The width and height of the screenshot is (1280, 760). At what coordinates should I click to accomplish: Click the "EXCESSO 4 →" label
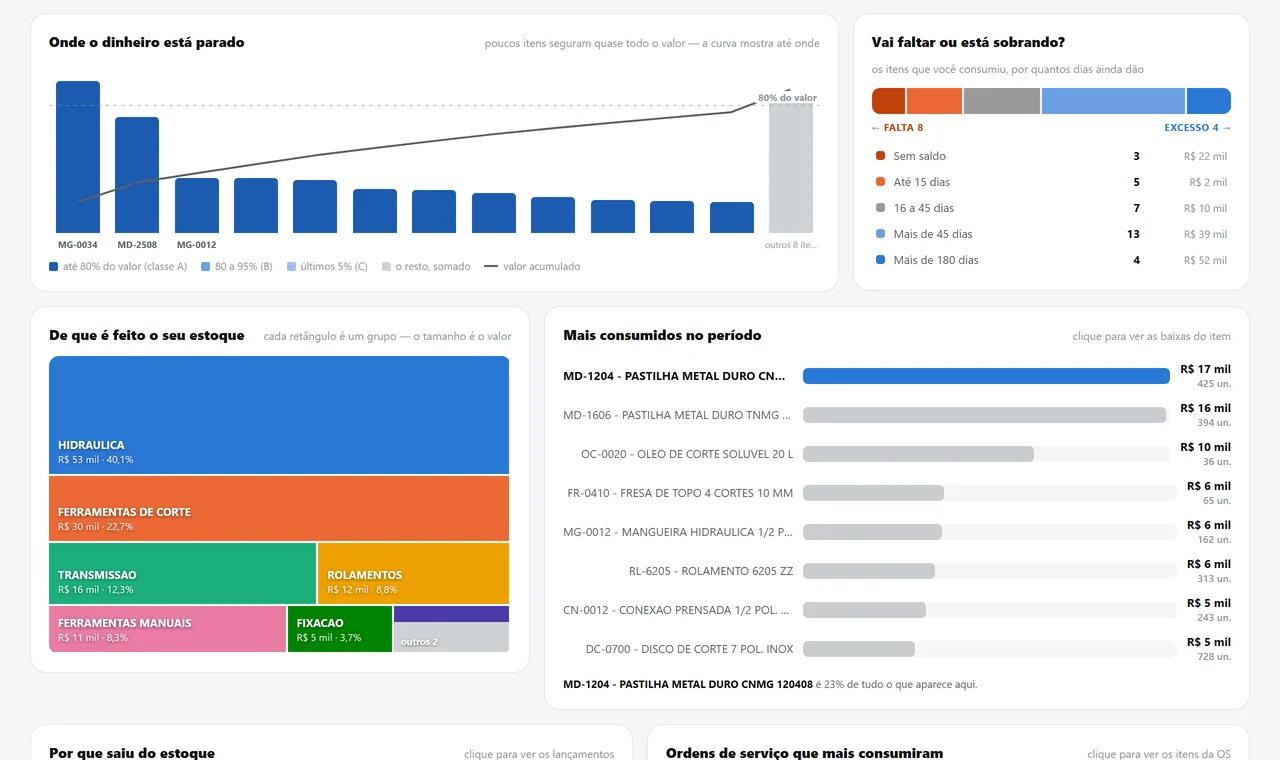pyautogui.click(x=1198, y=128)
